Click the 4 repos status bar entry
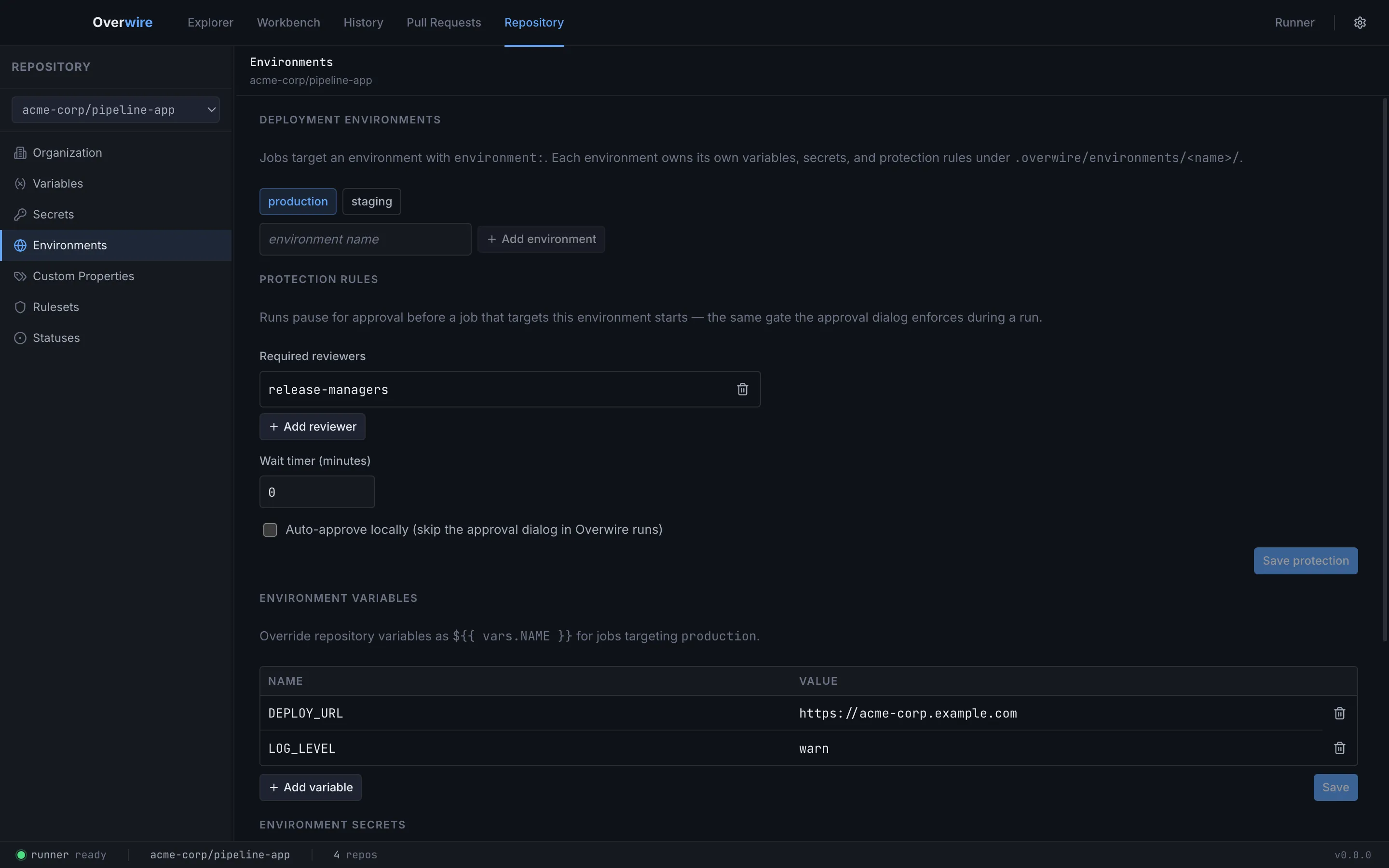This screenshot has width=1389, height=868. tap(355, 855)
